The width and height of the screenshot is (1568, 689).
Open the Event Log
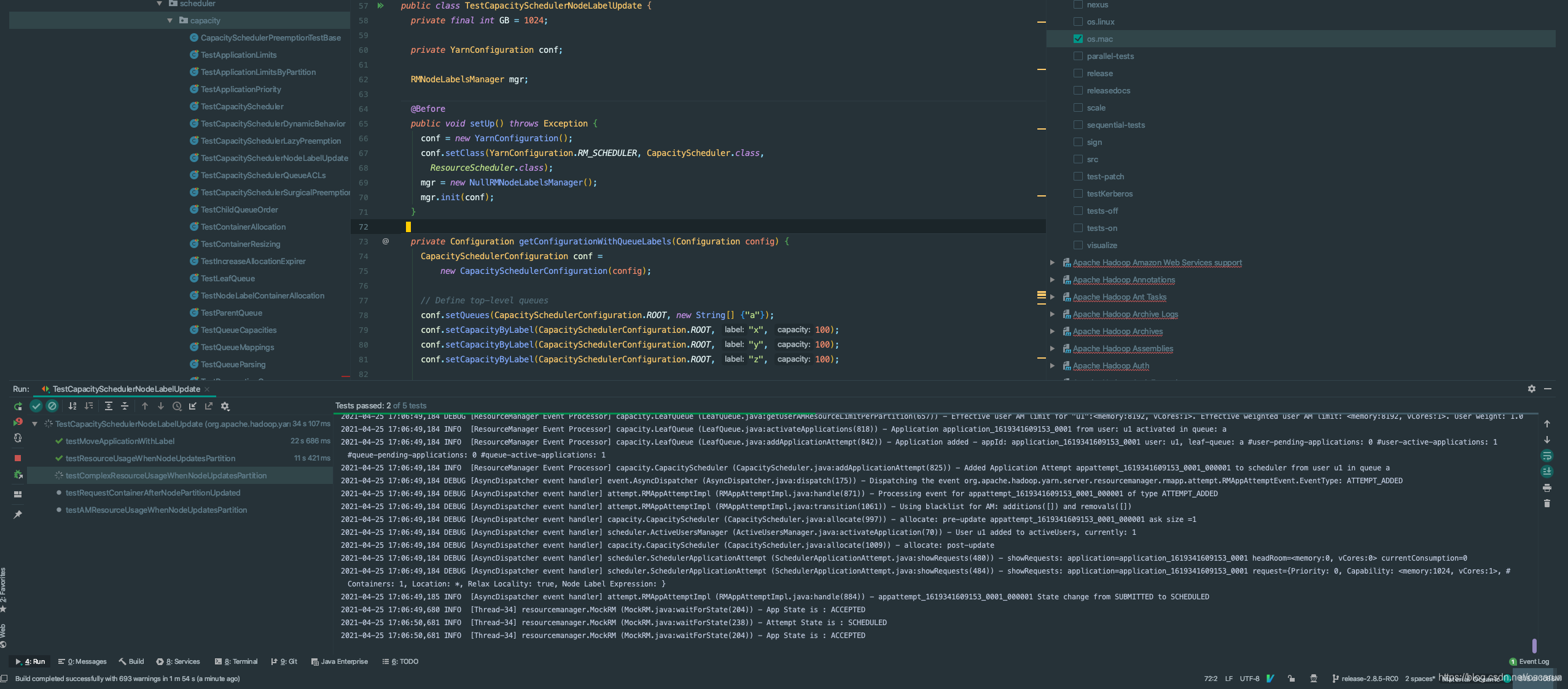pyautogui.click(x=1529, y=661)
